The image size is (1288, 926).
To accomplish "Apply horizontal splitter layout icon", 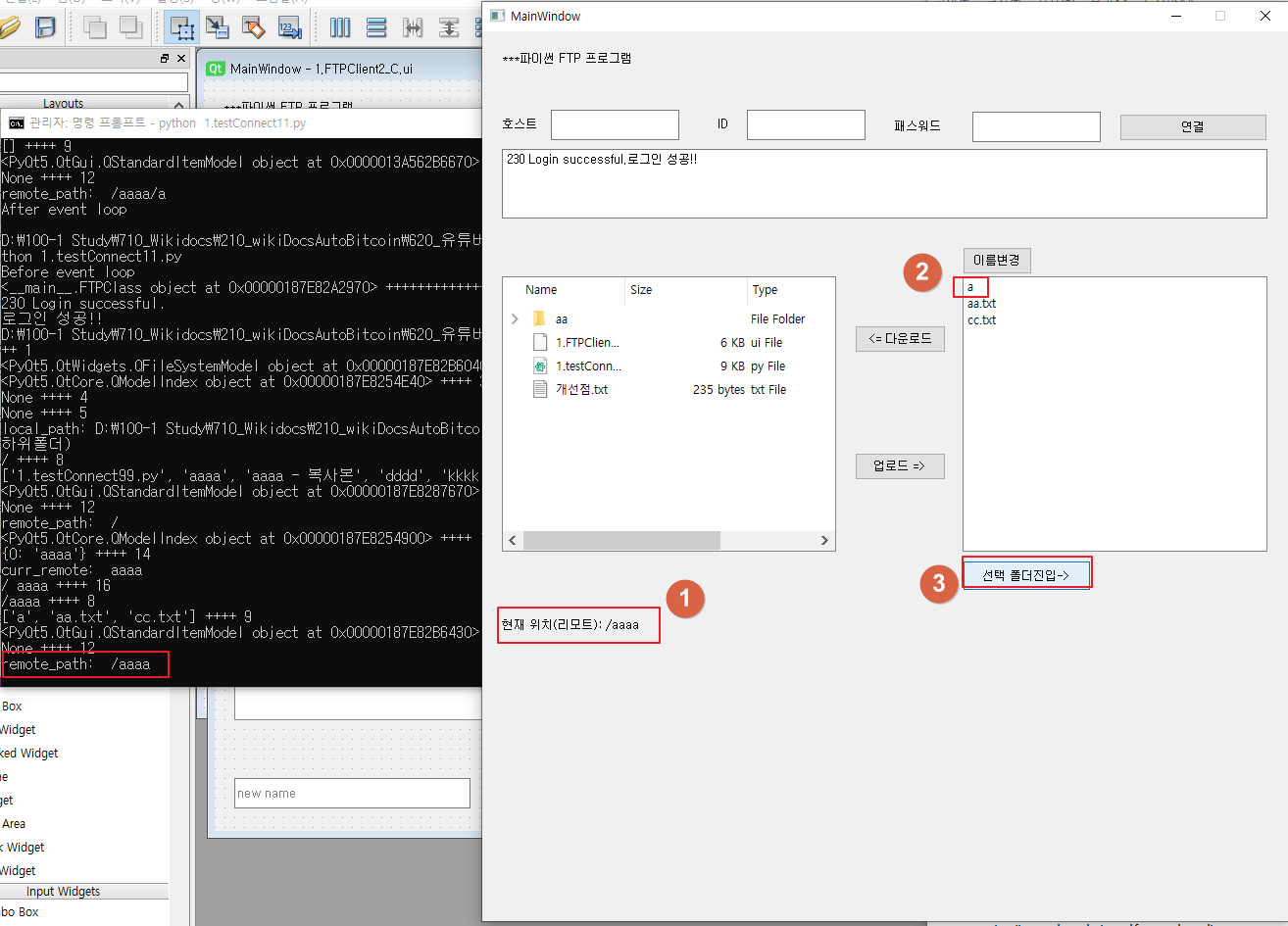I will tap(413, 26).
